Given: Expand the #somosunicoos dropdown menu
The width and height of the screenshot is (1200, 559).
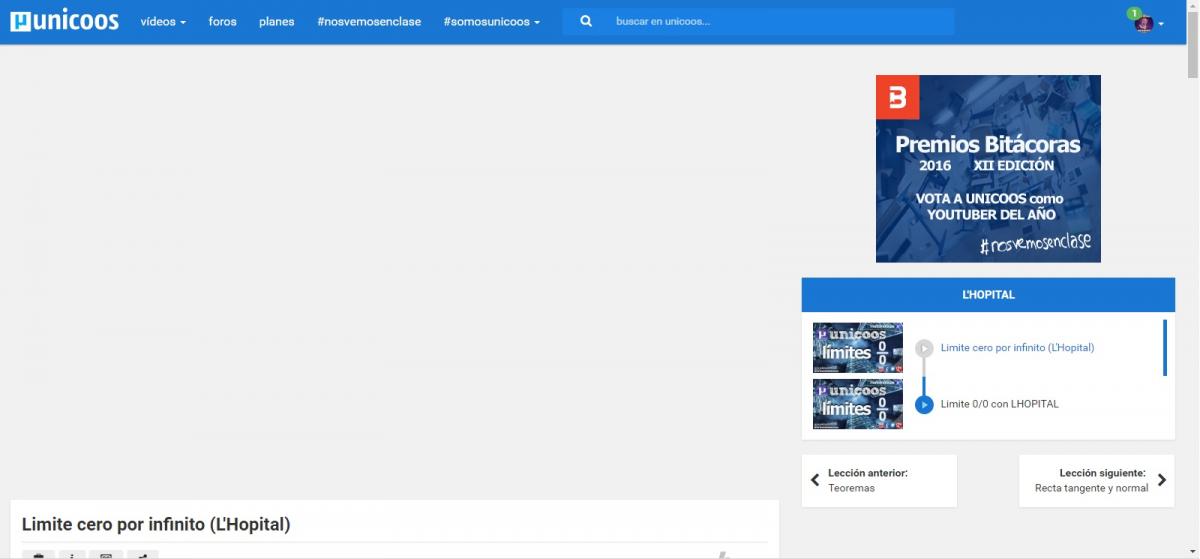Looking at the screenshot, I should click(491, 21).
